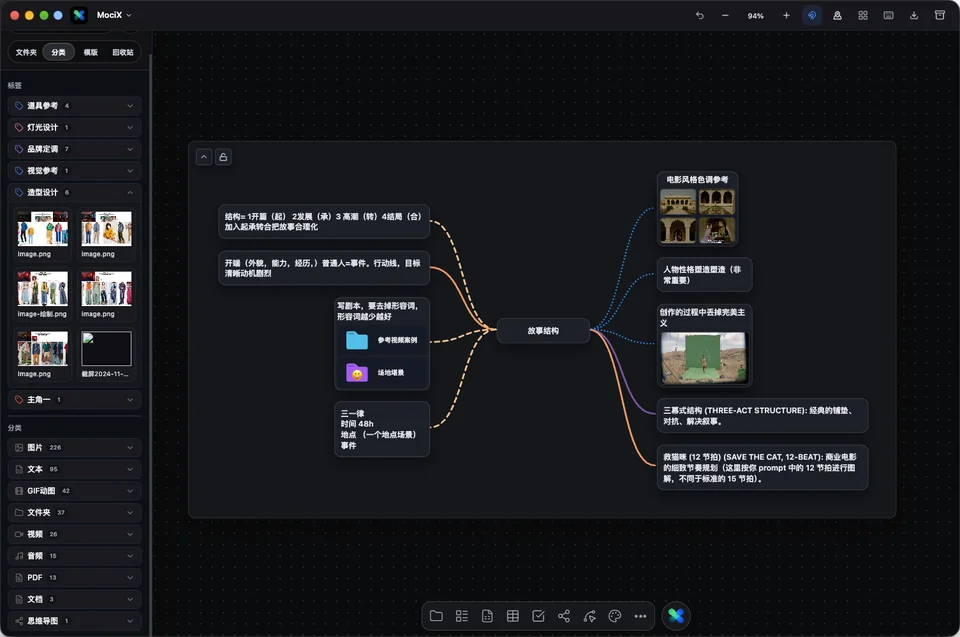Click the 道具参考 tag icon

point(19,106)
